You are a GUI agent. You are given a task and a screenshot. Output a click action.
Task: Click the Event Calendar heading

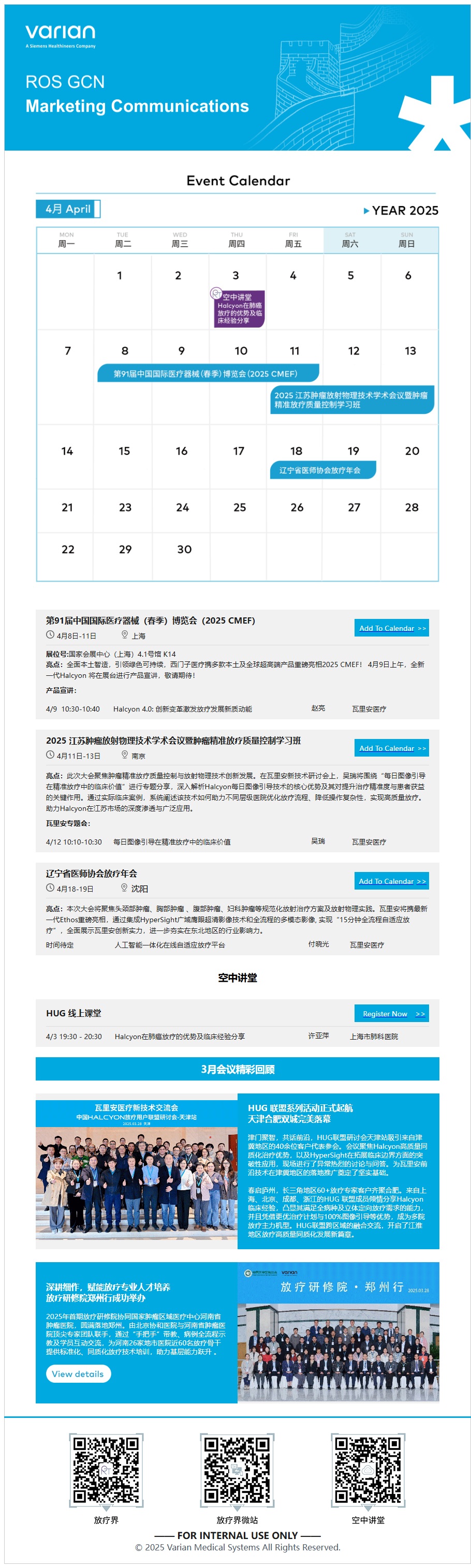click(x=238, y=181)
